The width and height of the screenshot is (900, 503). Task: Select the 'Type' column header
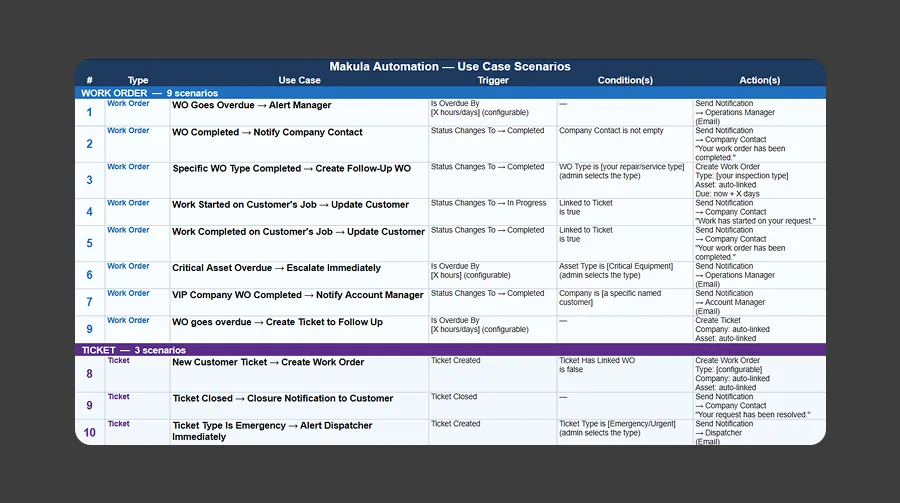tap(138, 80)
